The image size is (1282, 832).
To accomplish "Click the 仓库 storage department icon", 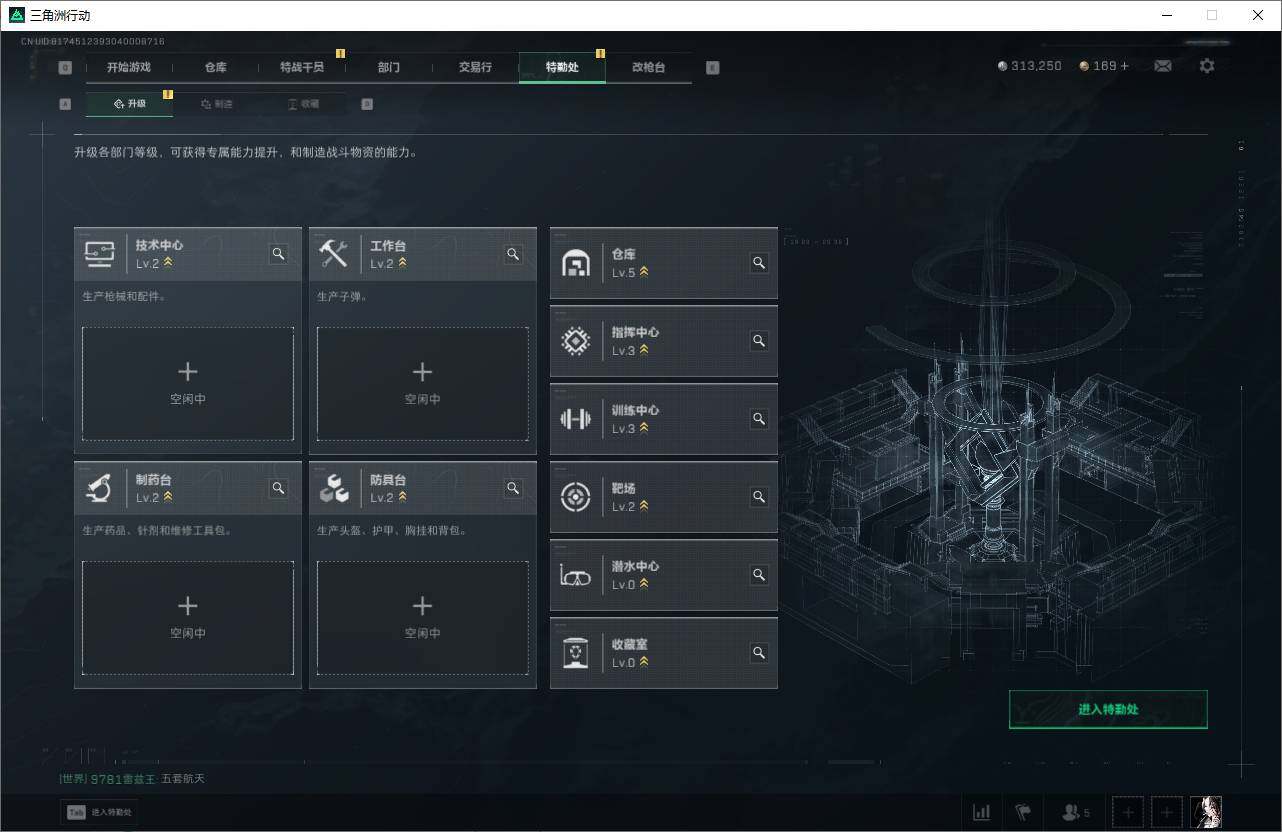I will (575, 262).
